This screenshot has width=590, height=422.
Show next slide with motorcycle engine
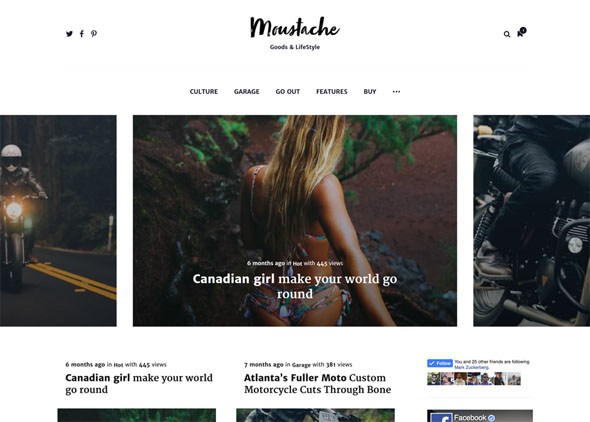pos(531,220)
